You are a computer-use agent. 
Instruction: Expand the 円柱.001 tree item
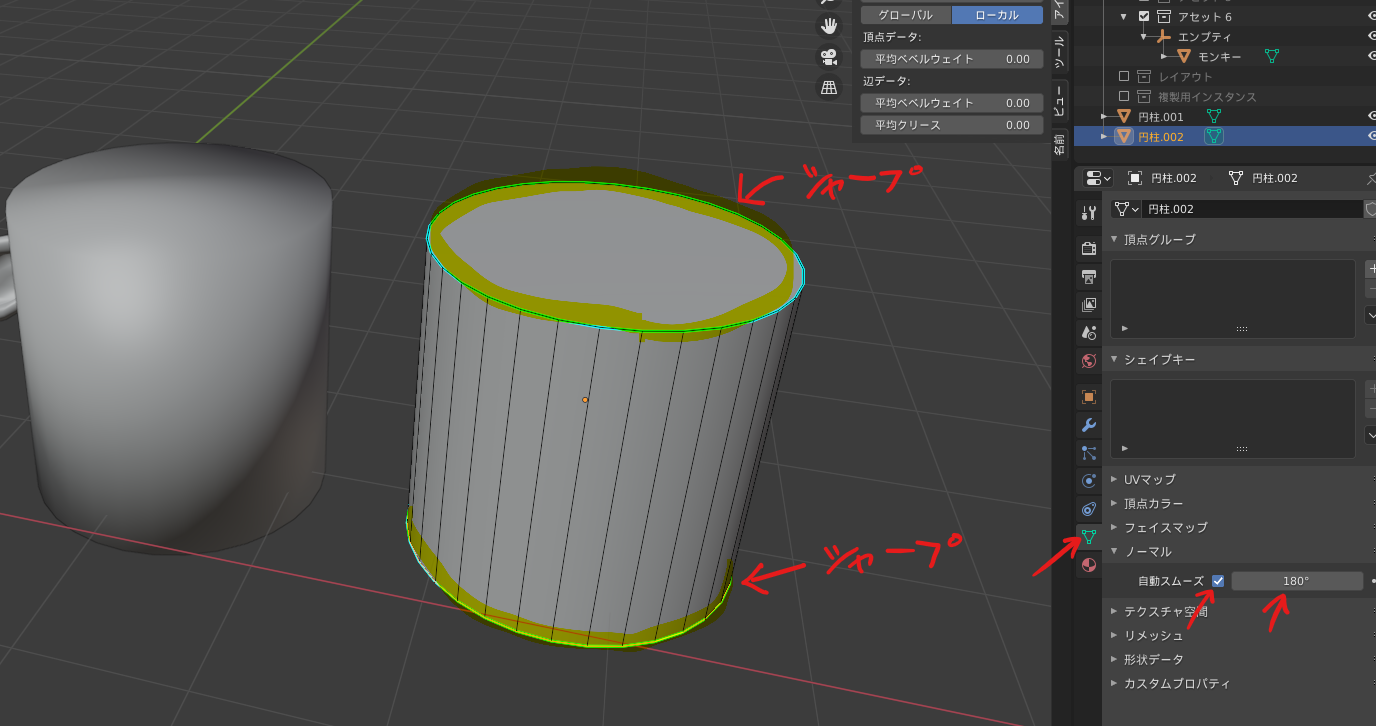click(x=1104, y=117)
